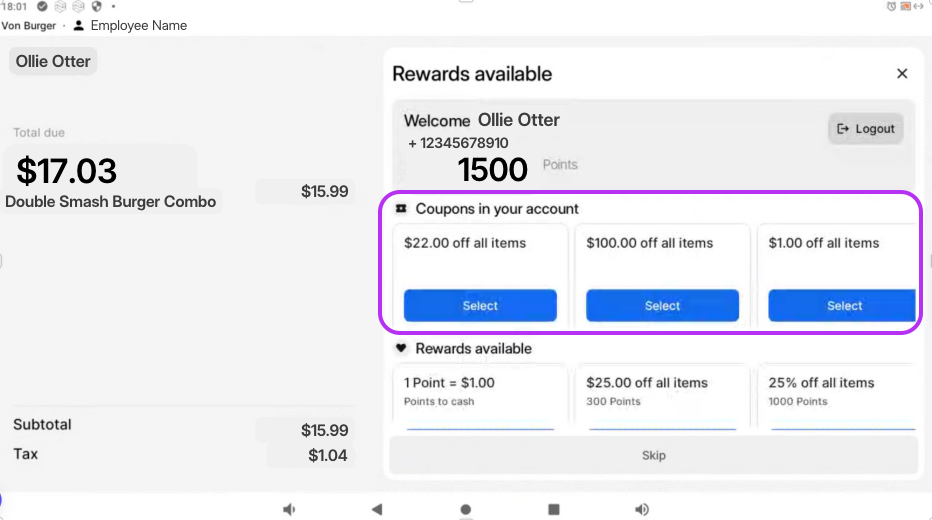The width and height of the screenshot is (932, 520).
Task: Select the $1.00 off all items coupon
Action: [x=842, y=305]
